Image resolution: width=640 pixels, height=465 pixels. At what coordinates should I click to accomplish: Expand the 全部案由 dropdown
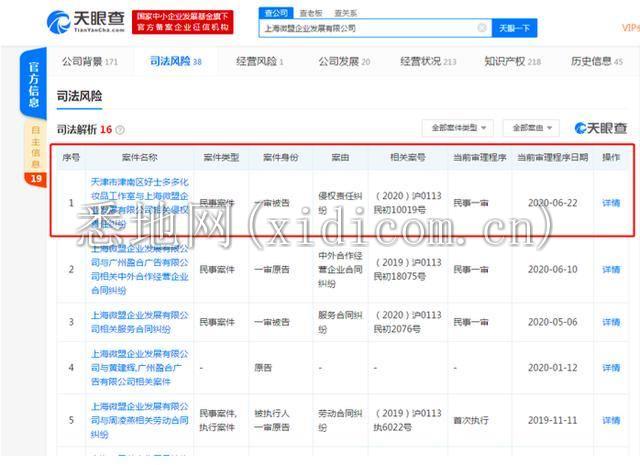pos(531,128)
